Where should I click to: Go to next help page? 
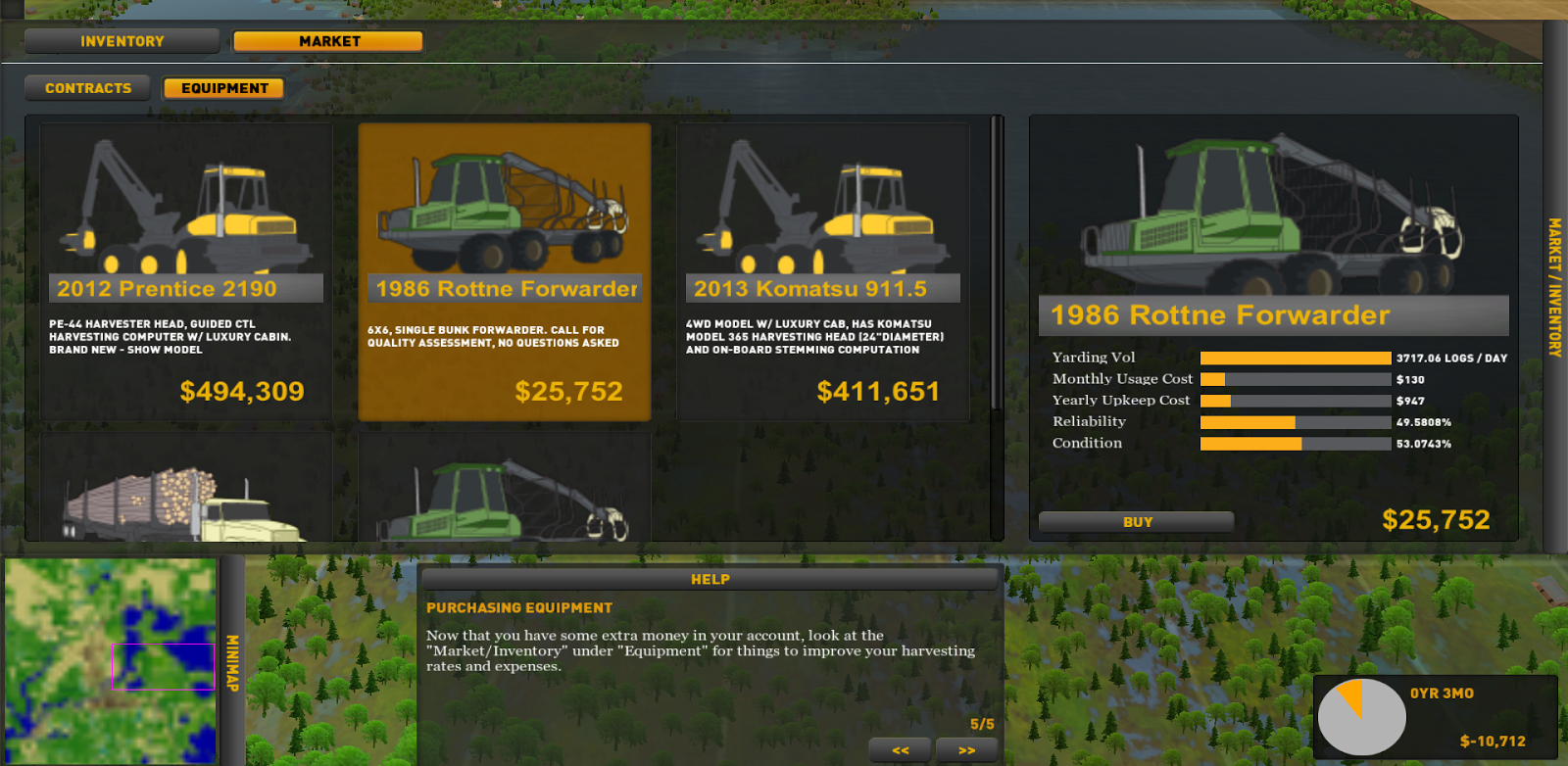(967, 750)
